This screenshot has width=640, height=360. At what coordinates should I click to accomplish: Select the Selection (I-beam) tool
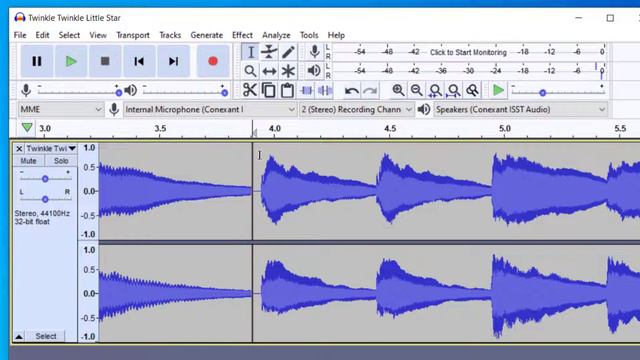[x=251, y=52]
